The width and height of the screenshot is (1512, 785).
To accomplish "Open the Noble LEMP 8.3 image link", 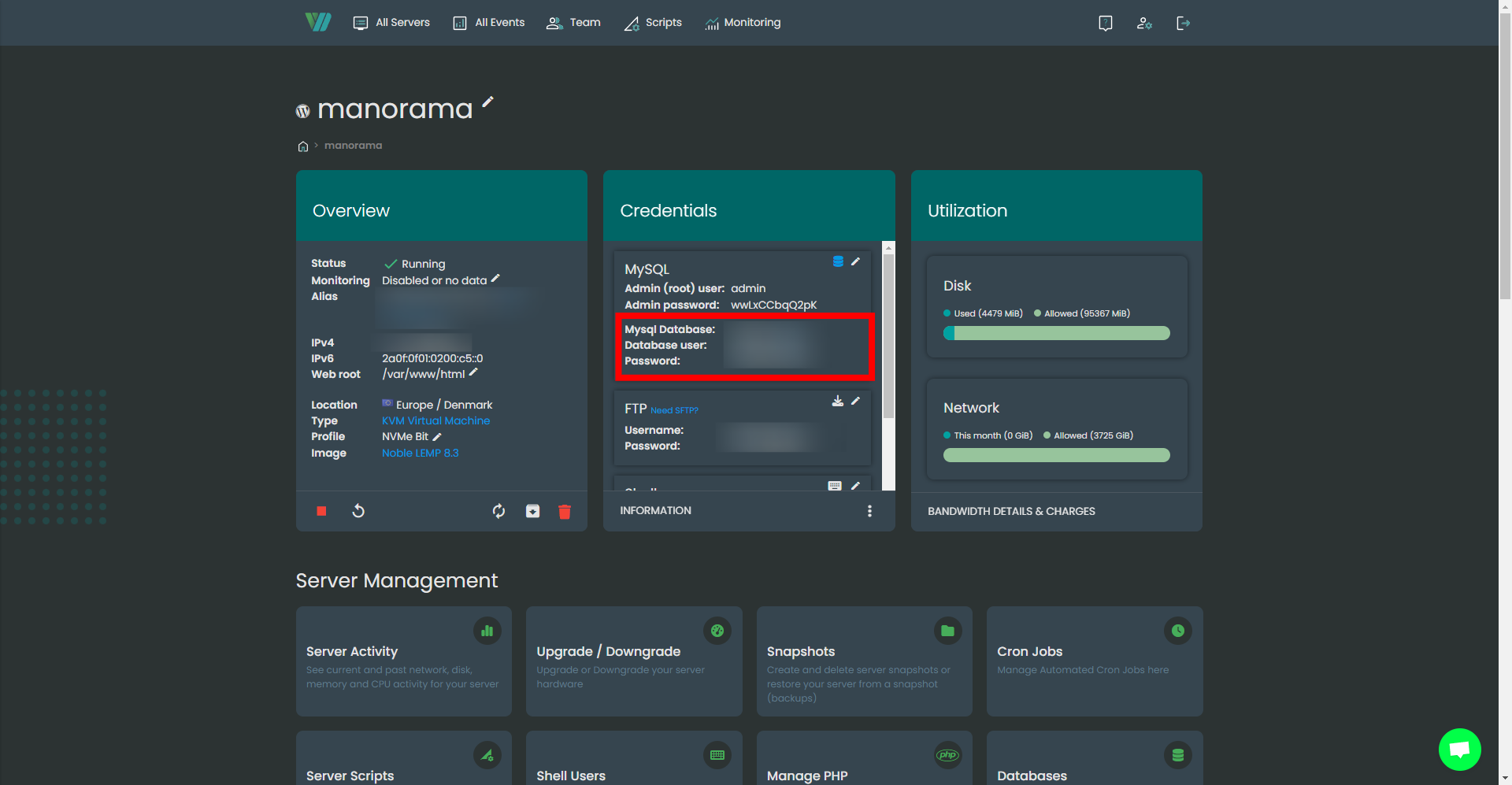I will (x=420, y=453).
